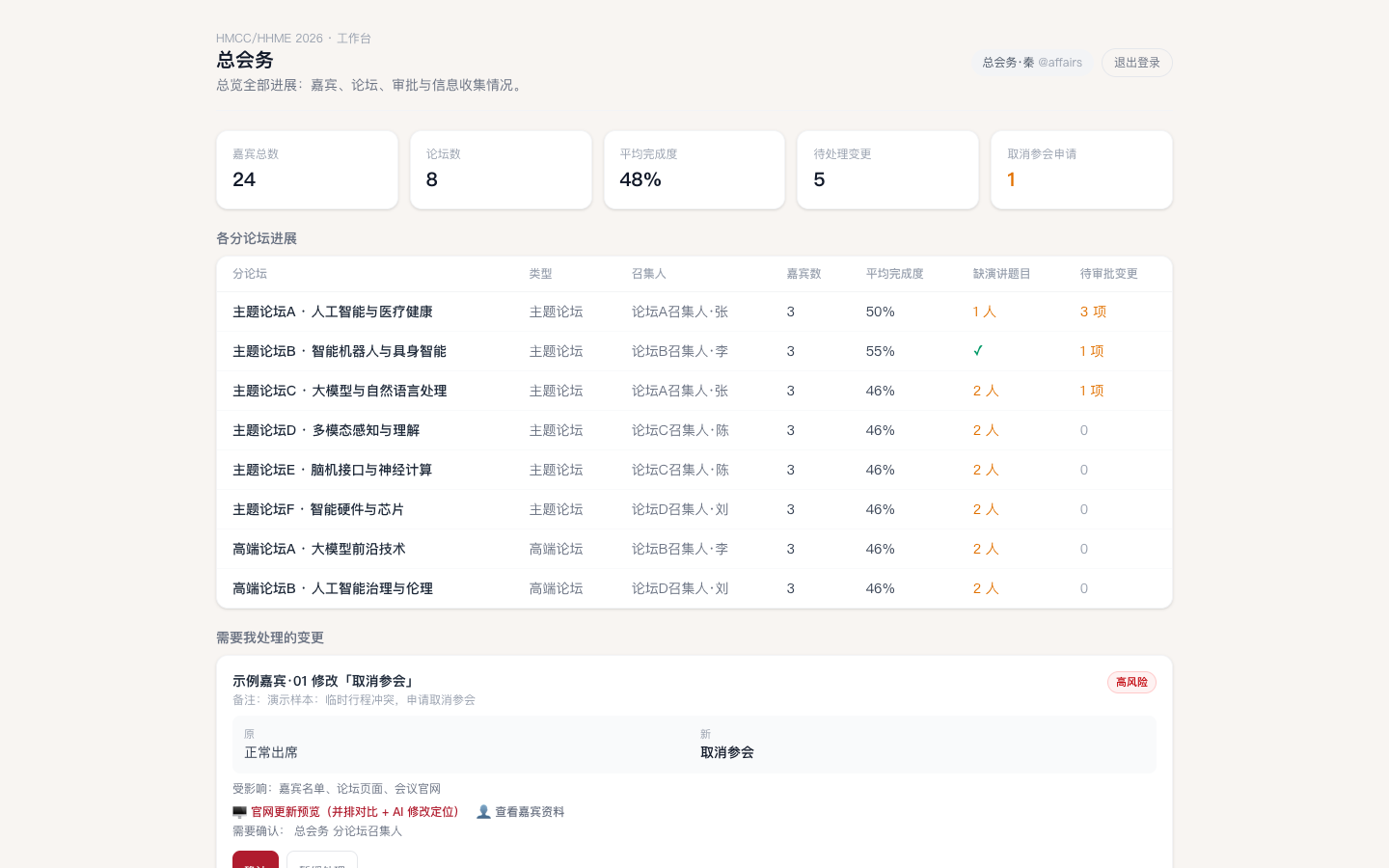This screenshot has width=1389, height=868.
Task: Click the 待审批变更 column header
Action: tap(1109, 274)
